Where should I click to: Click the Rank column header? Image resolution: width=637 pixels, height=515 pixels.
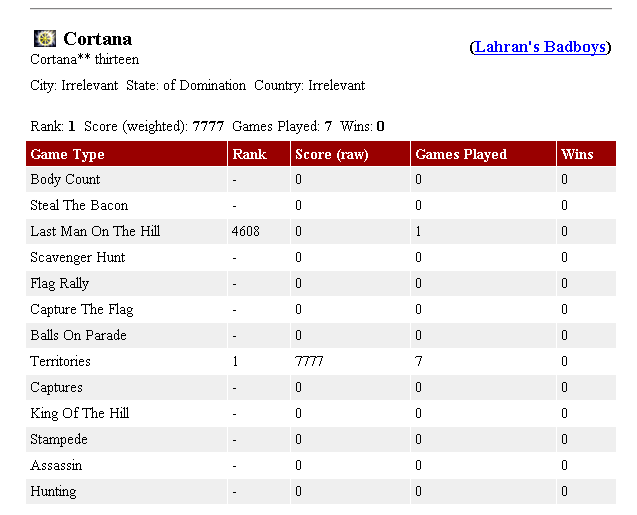pyautogui.click(x=249, y=154)
